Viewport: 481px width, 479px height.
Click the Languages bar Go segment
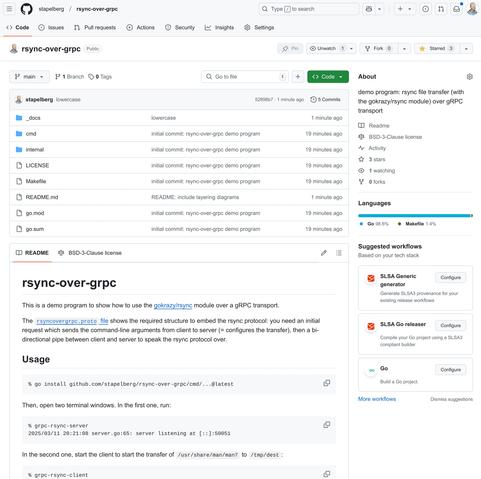tap(414, 216)
